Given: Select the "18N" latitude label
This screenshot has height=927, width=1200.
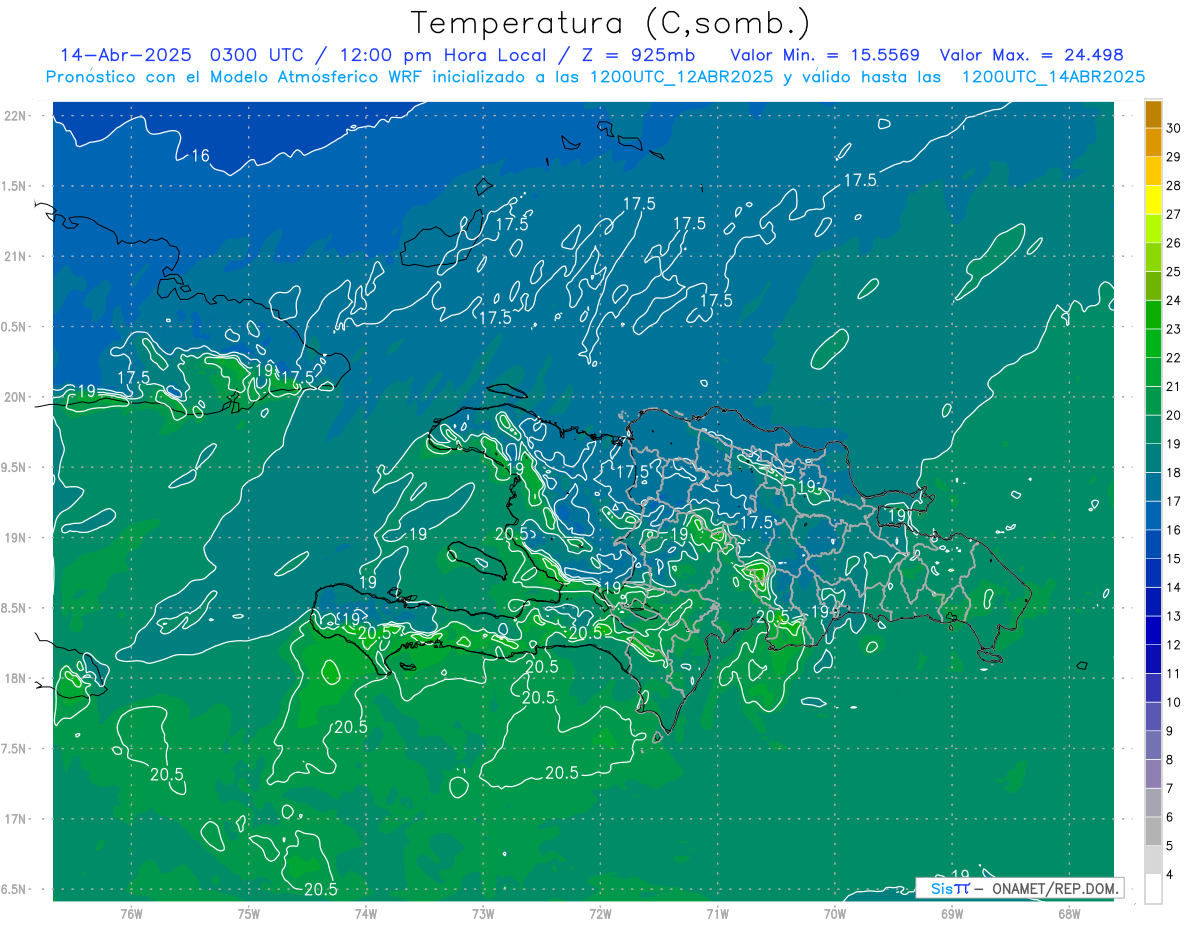Looking at the screenshot, I should [15, 678].
